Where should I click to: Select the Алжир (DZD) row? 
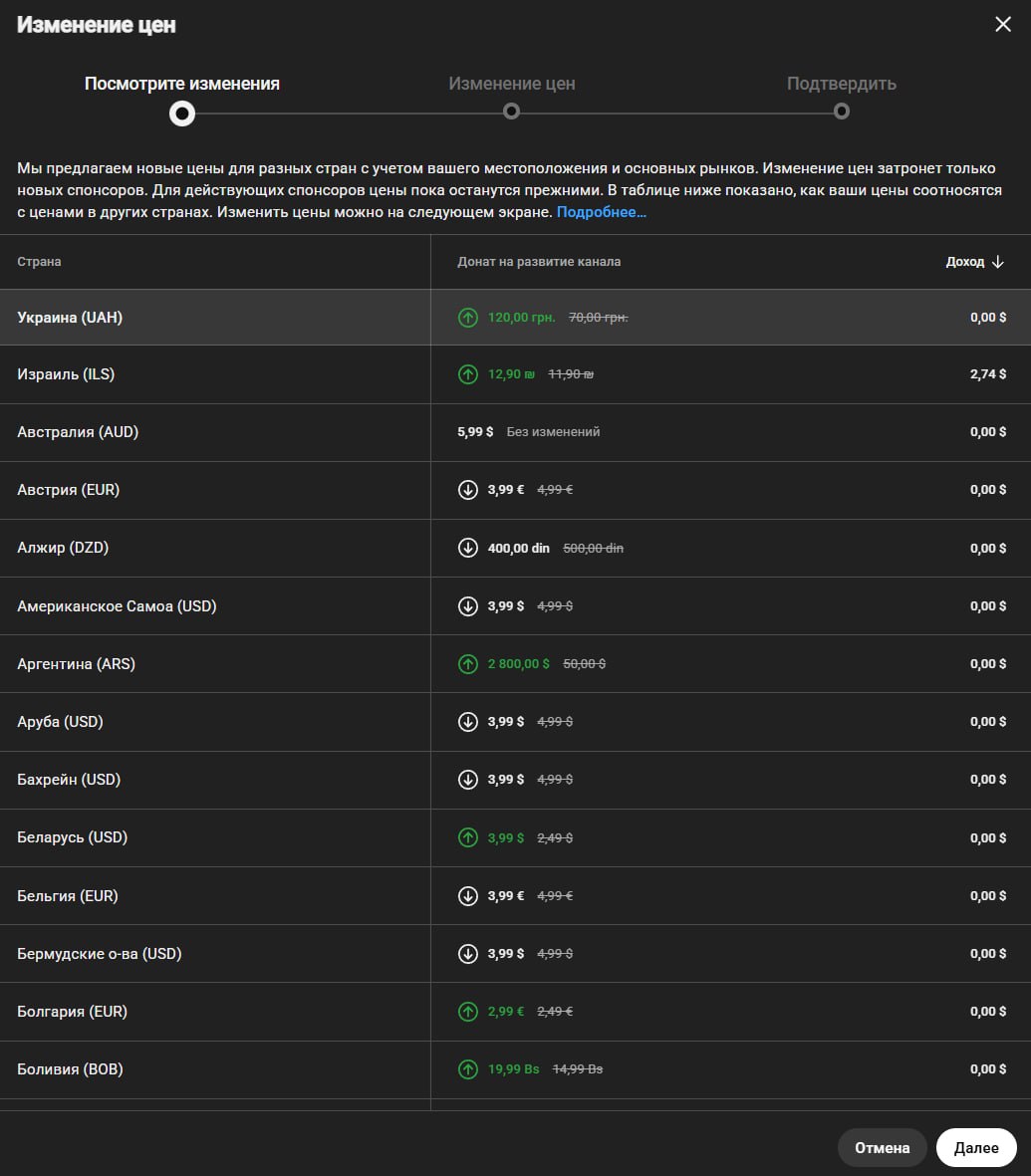[516, 548]
